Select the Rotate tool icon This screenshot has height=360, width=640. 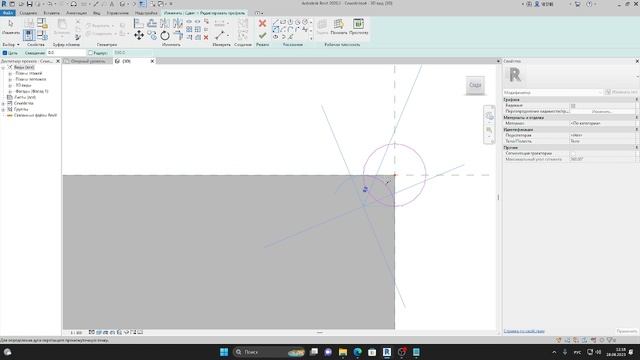165,36
